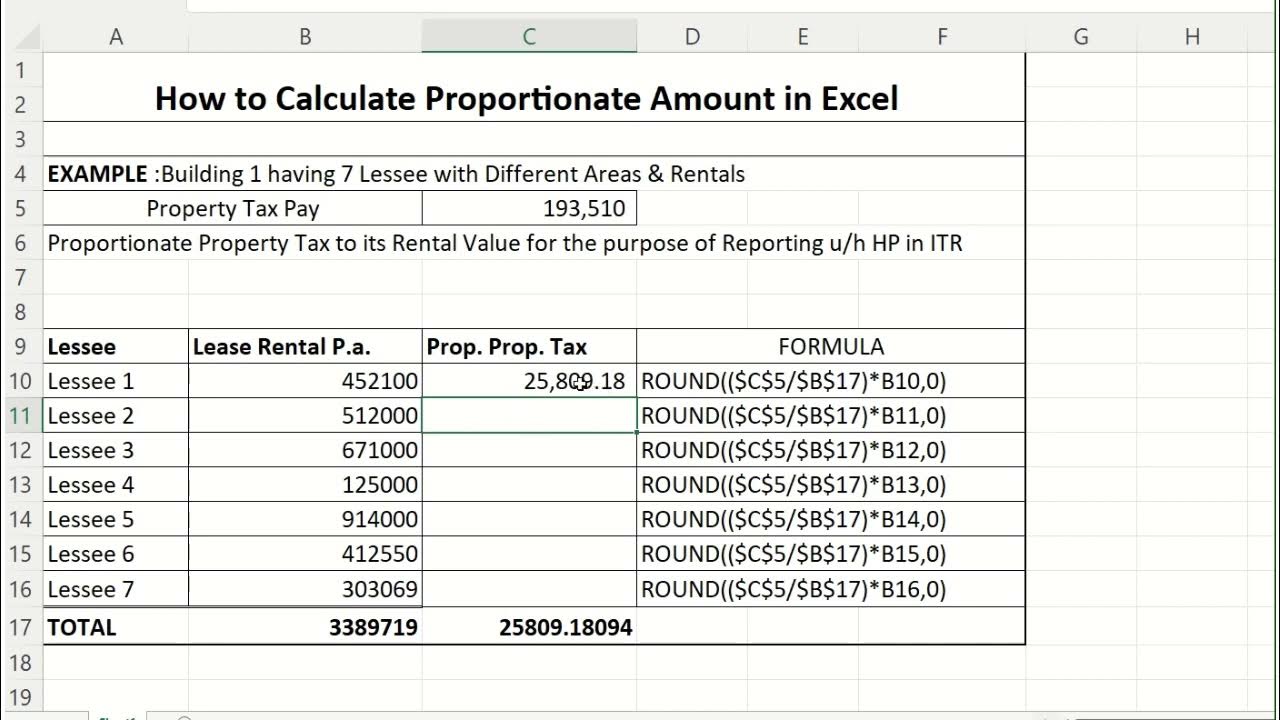This screenshot has width=1280, height=720.
Task: Click the FORMULA header cell
Action: coord(830,347)
